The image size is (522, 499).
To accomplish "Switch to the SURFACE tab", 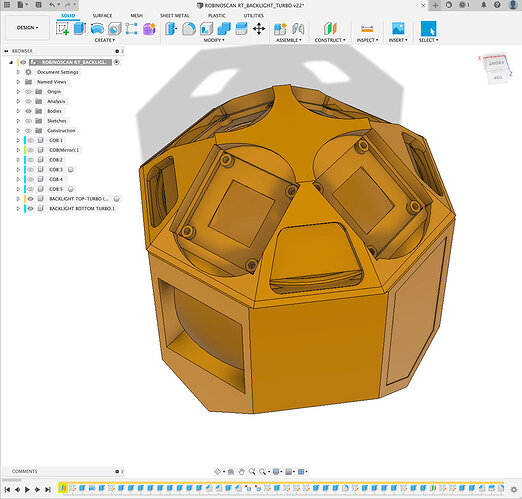I will click(x=102, y=16).
